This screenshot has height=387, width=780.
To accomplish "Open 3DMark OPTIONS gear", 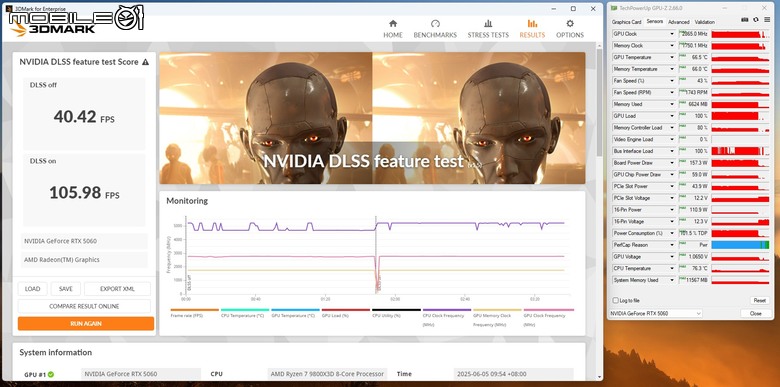I will click(x=570, y=29).
